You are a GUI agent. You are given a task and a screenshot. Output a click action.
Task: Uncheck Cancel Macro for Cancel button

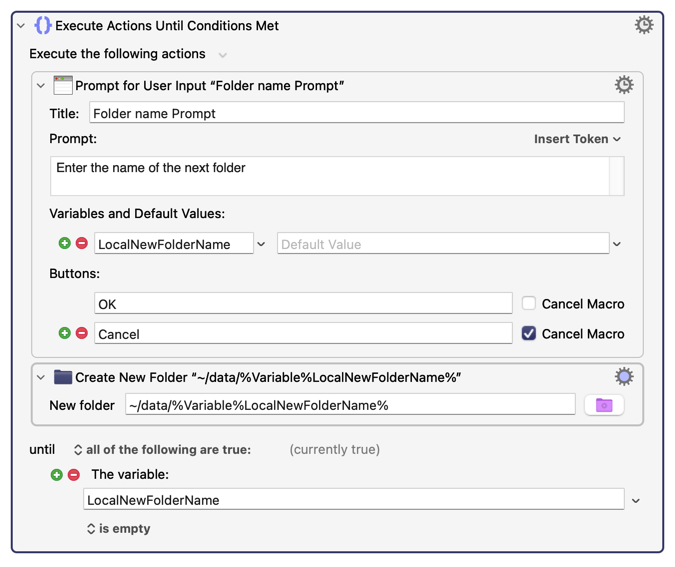(x=529, y=333)
